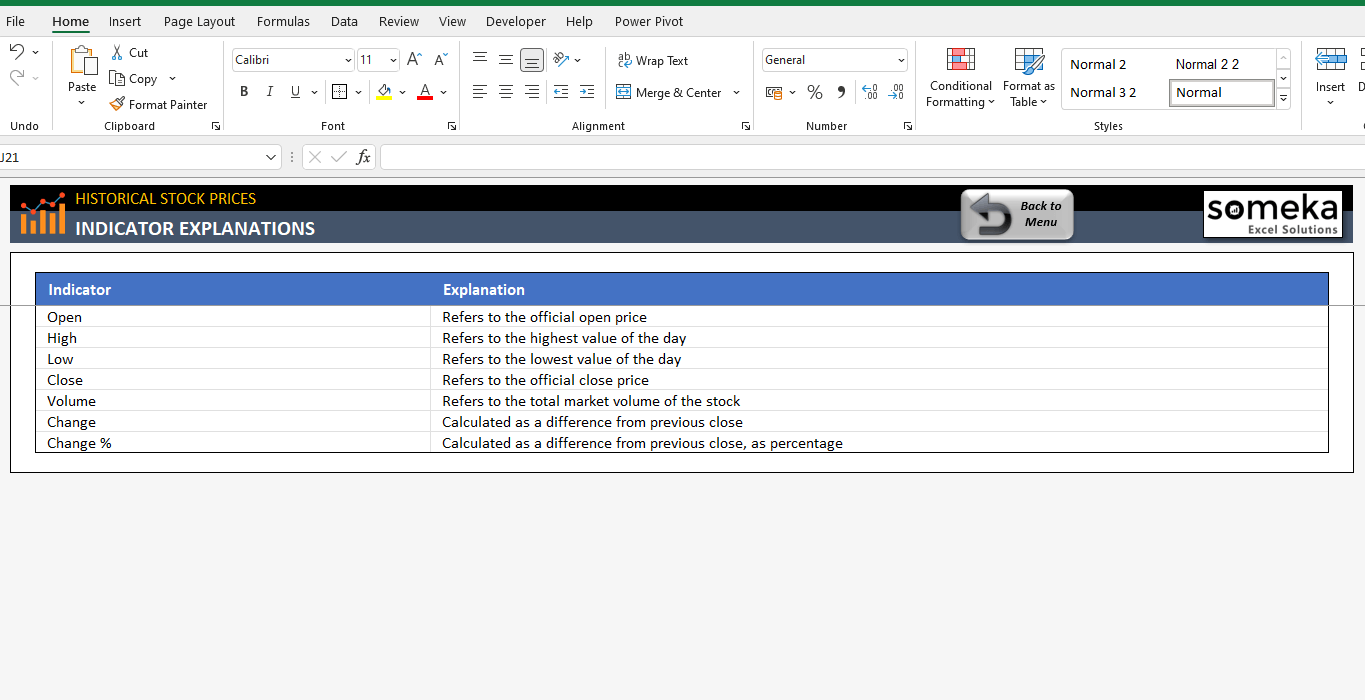Click Increase Decimal icon

869,92
